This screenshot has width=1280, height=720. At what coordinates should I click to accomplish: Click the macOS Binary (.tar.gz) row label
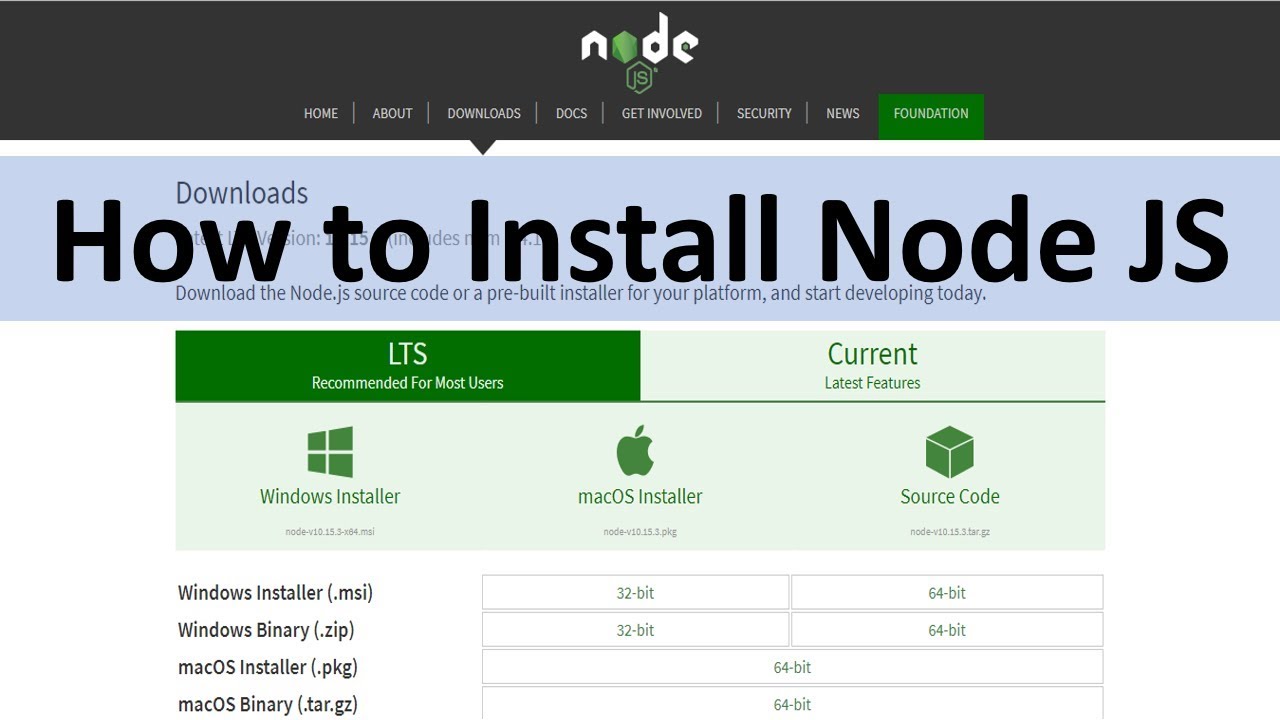coord(268,704)
